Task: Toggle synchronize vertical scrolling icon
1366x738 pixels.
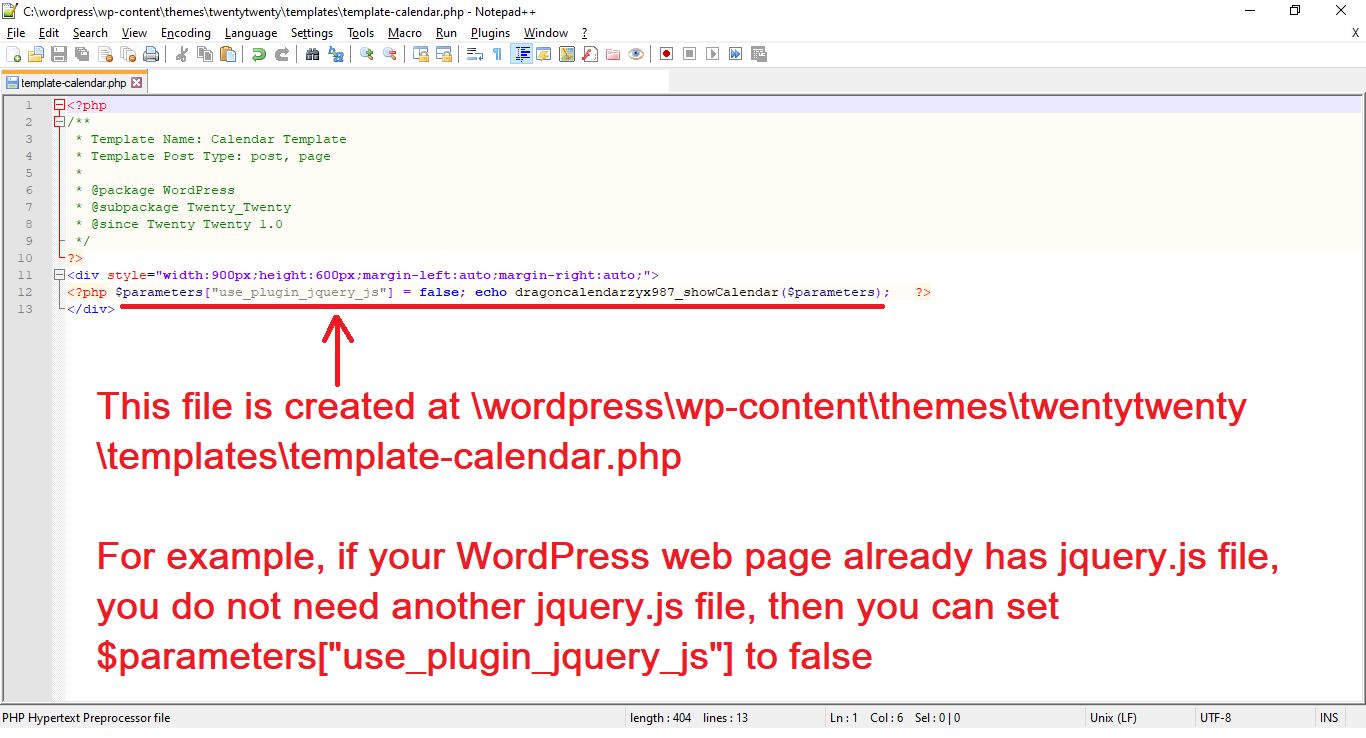Action: click(x=421, y=54)
